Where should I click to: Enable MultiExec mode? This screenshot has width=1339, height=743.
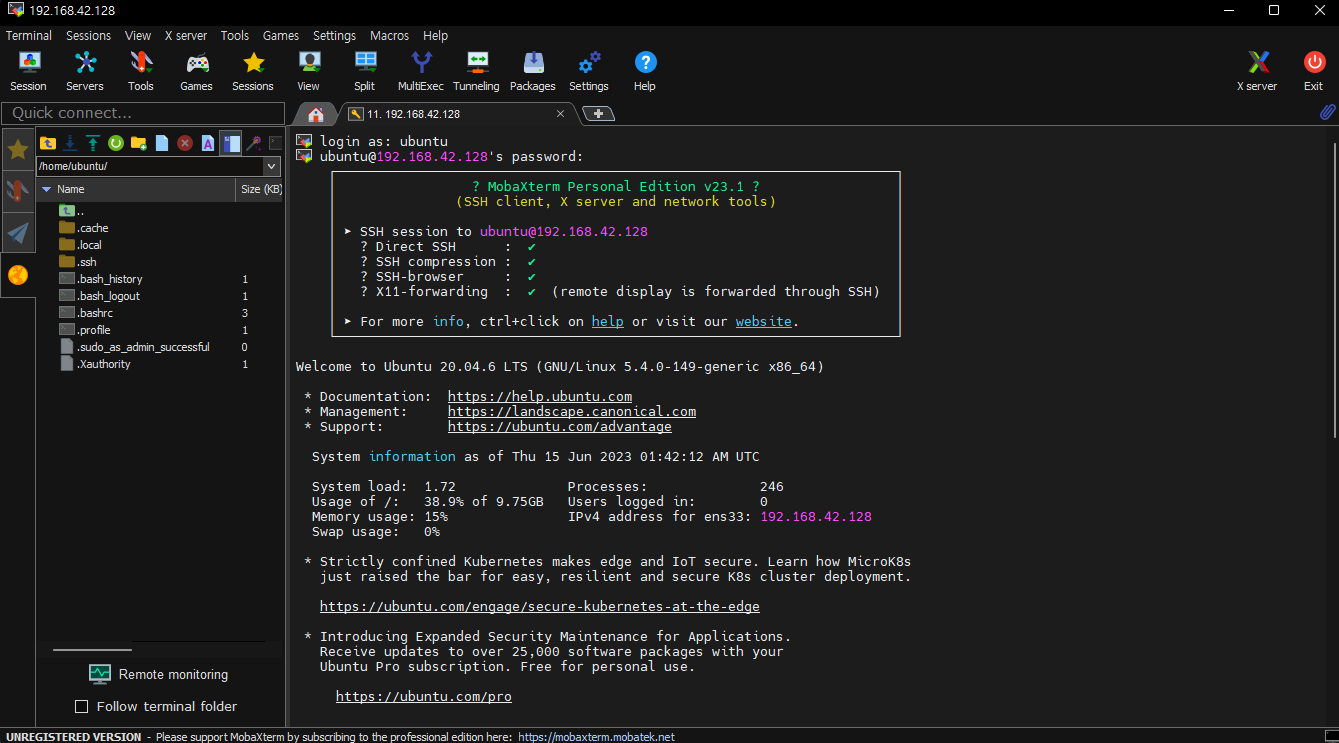(x=421, y=71)
